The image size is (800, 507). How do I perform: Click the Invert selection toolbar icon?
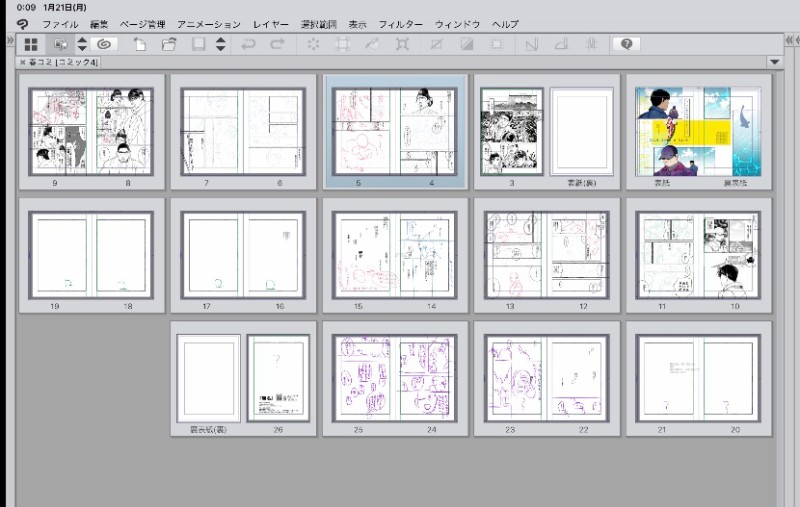pos(466,44)
